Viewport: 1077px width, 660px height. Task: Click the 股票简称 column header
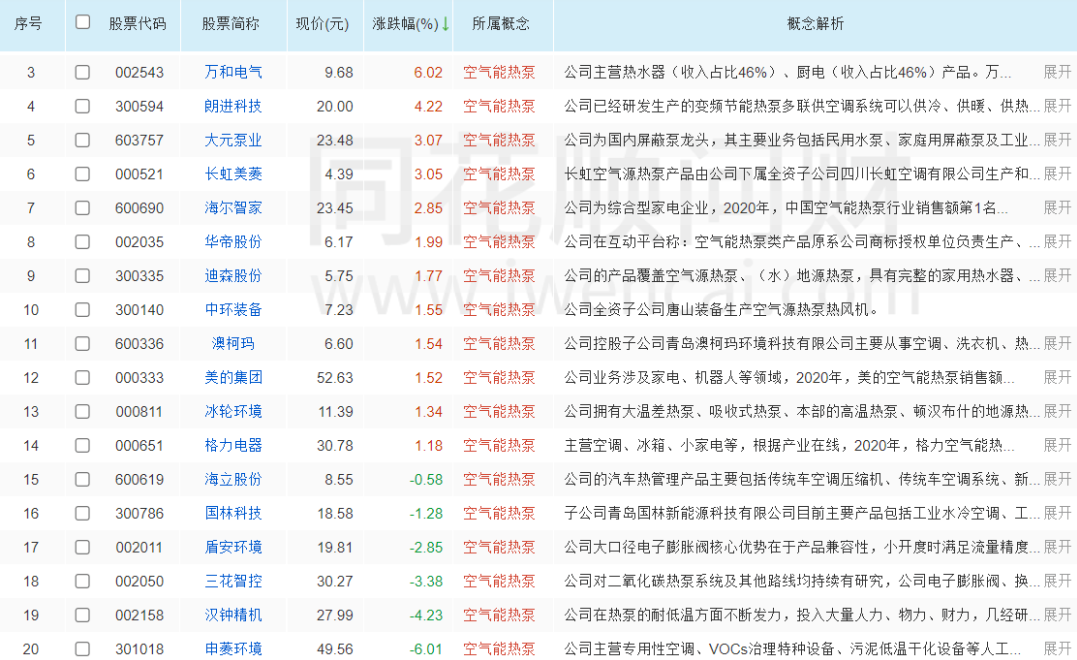pos(231,24)
